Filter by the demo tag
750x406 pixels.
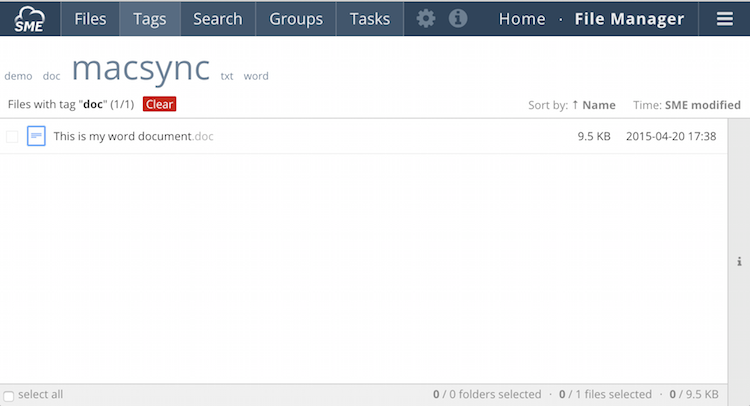point(18,76)
